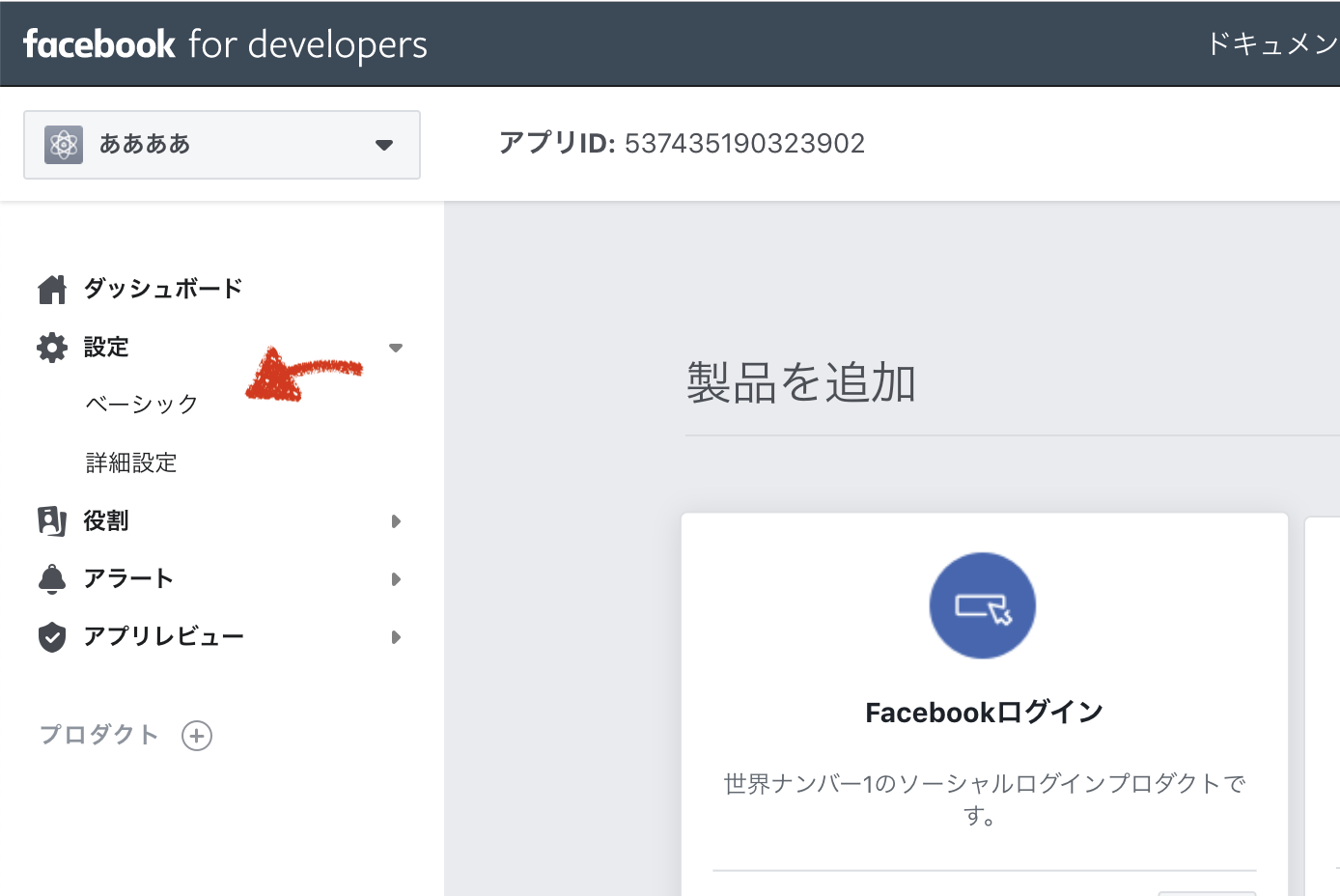Image resolution: width=1340 pixels, height=896 pixels.
Task: Click the facebook for developers logo
Action: 222,42
